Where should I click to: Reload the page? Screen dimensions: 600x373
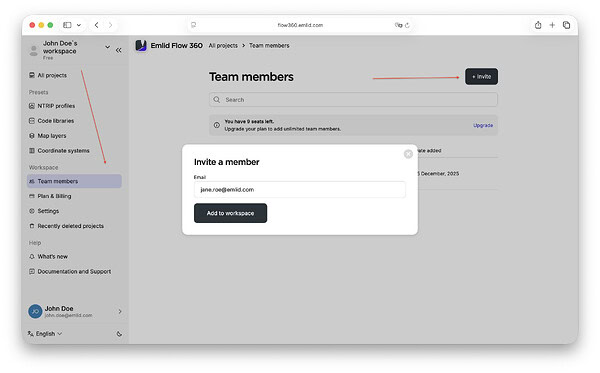[x=407, y=25]
